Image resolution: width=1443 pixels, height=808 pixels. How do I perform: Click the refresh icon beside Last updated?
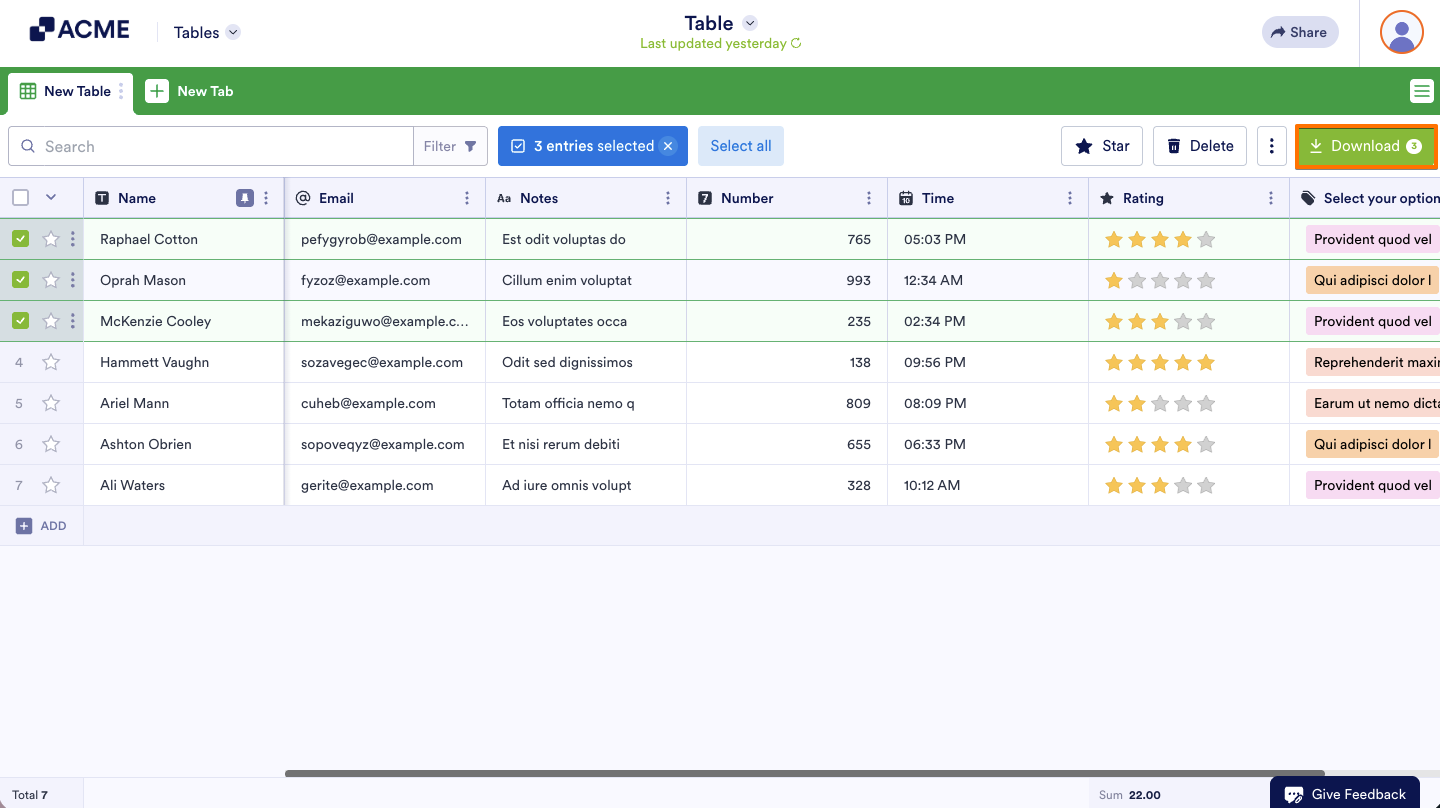coord(796,44)
